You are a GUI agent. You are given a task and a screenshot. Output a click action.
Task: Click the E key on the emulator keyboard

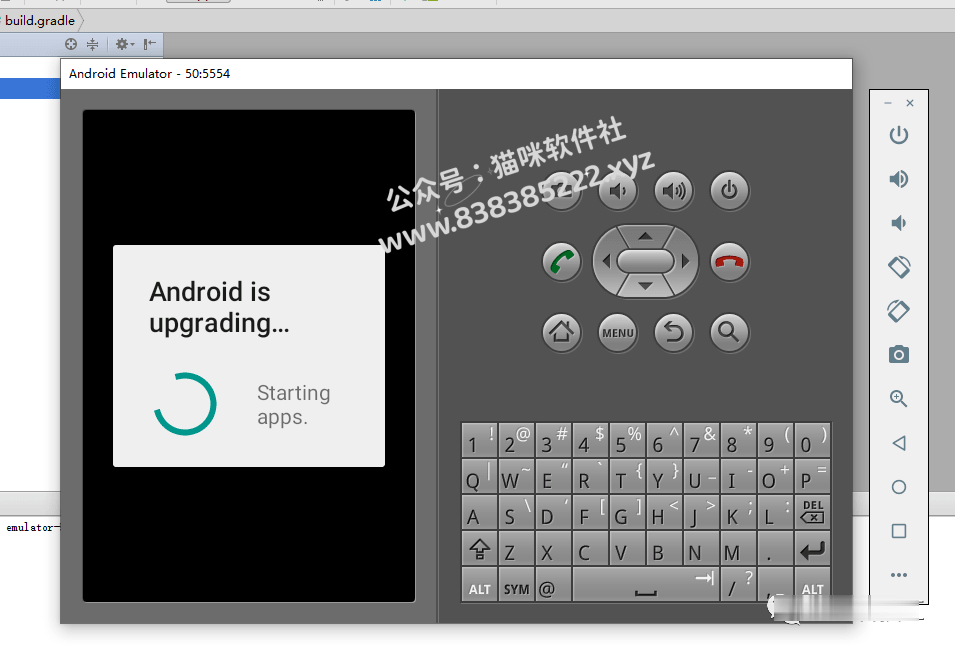[554, 477]
